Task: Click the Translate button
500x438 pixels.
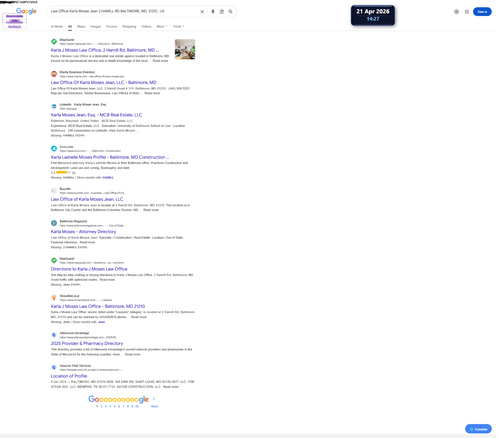Action: click(478, 429)
